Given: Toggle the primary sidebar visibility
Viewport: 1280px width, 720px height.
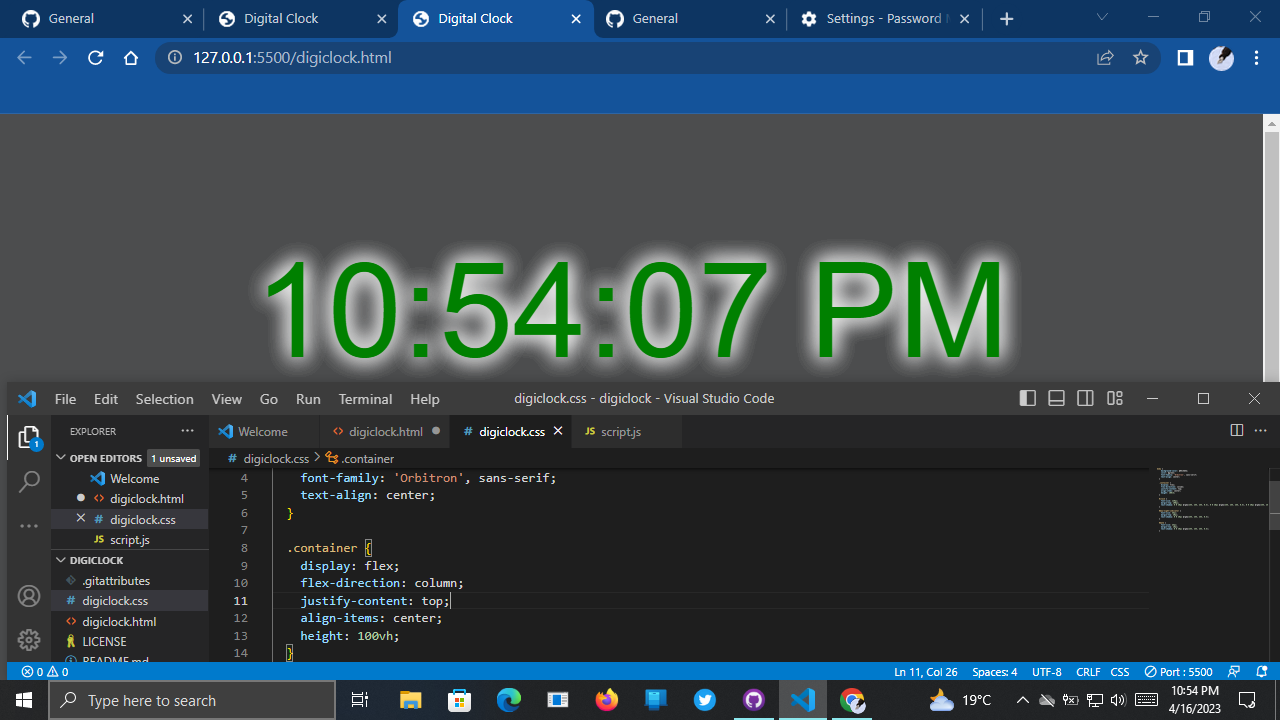Looking at the screenshot, I should [x=1027, y=398].
